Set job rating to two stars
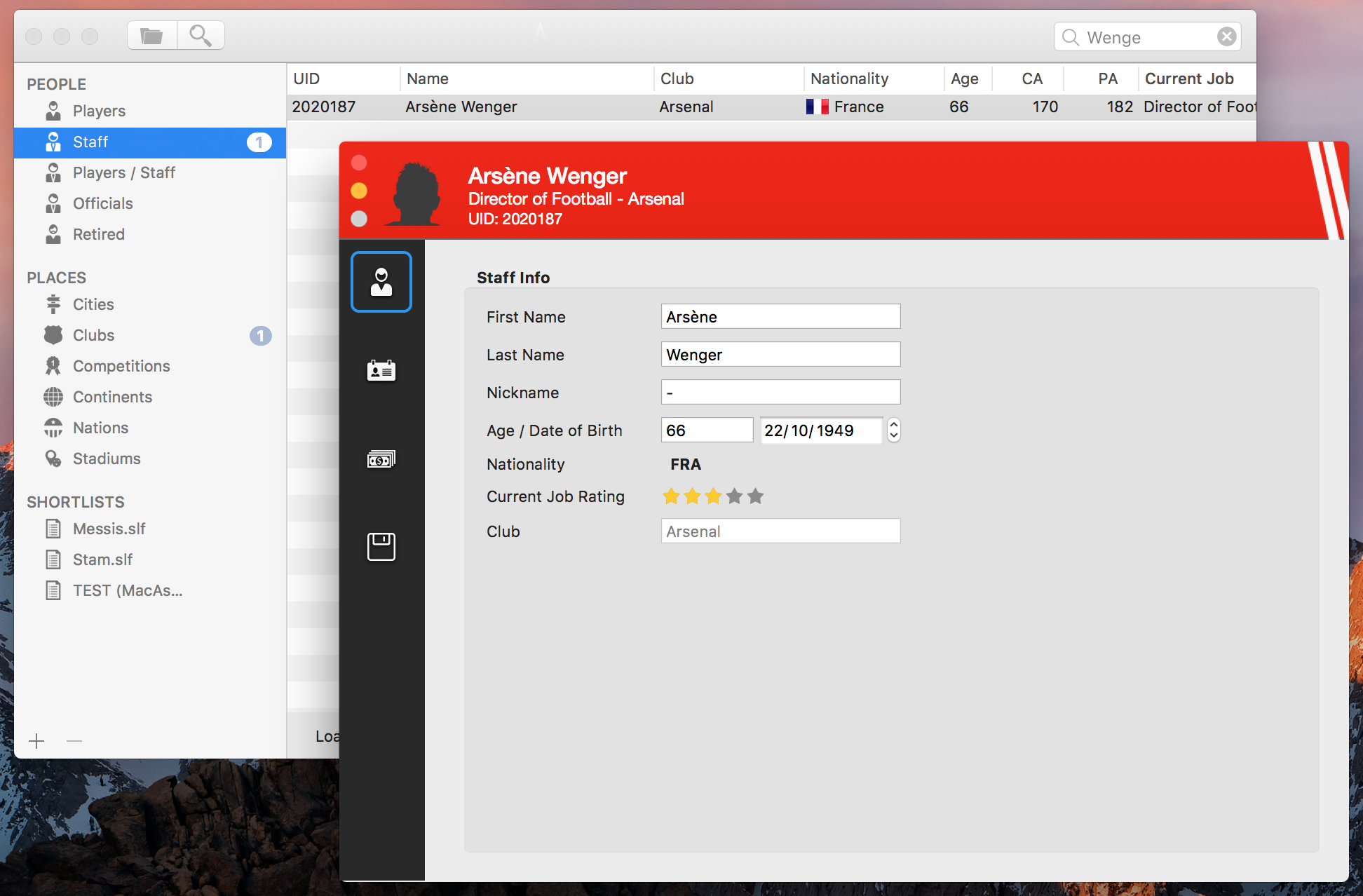1363x896 pixels. [x=692, y=496]
